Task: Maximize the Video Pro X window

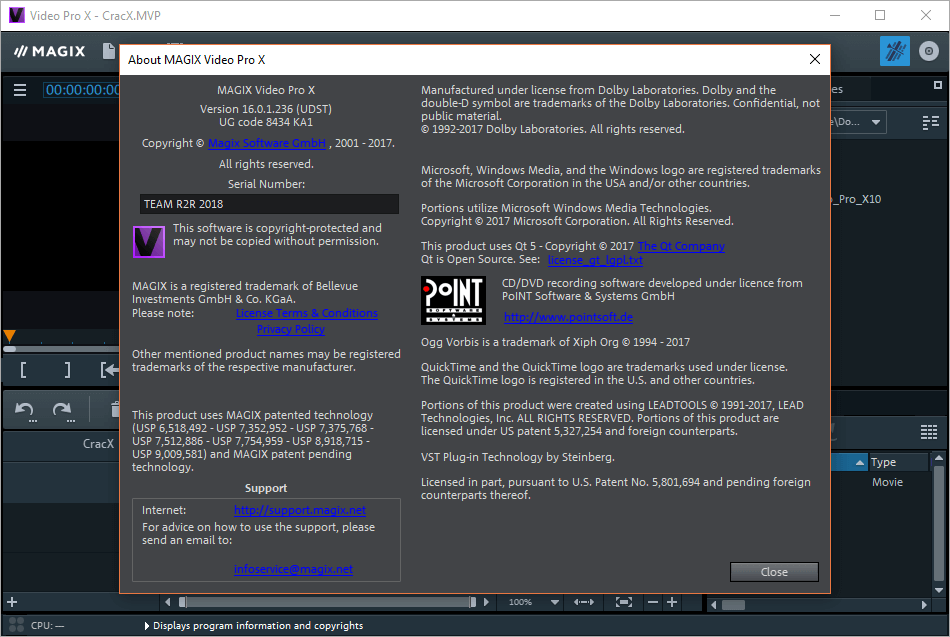Action: click(x=880, y=15)
